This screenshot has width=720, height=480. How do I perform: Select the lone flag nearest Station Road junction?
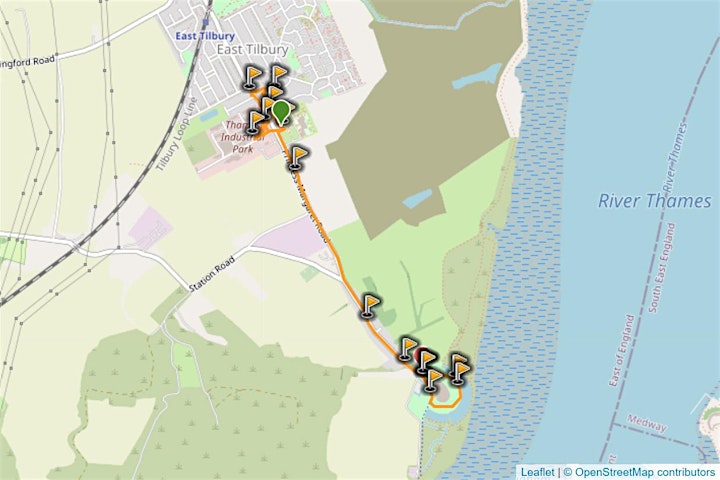pyautogui.click(x=371, y=306)
